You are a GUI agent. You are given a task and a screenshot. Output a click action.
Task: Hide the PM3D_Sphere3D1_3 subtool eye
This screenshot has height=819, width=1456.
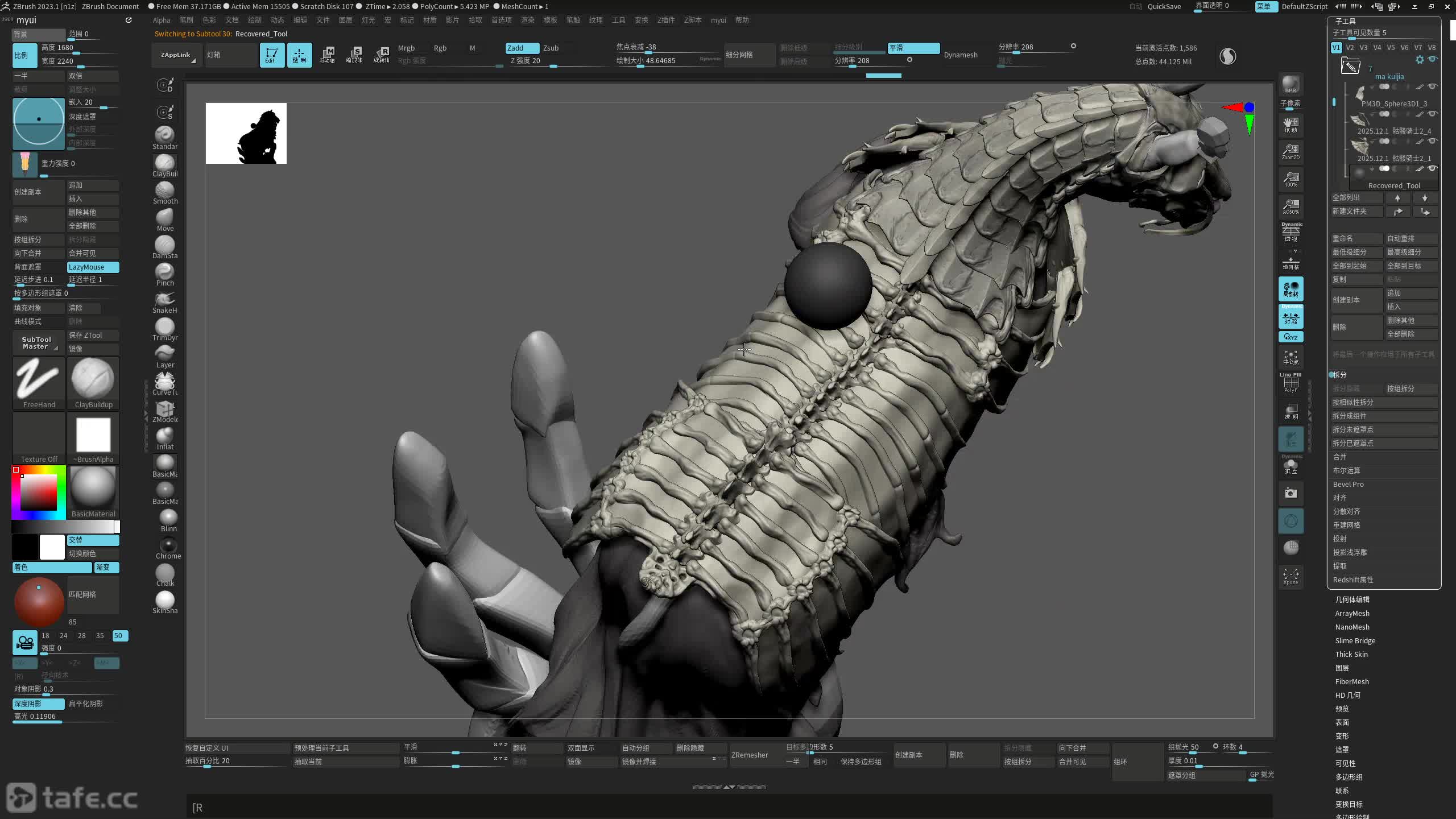pos(1433,86)
